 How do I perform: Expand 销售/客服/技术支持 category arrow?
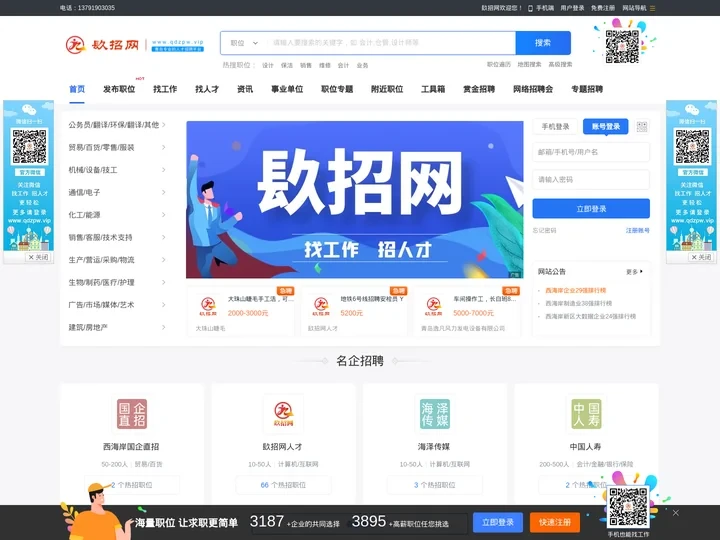[x=164, y=237]
